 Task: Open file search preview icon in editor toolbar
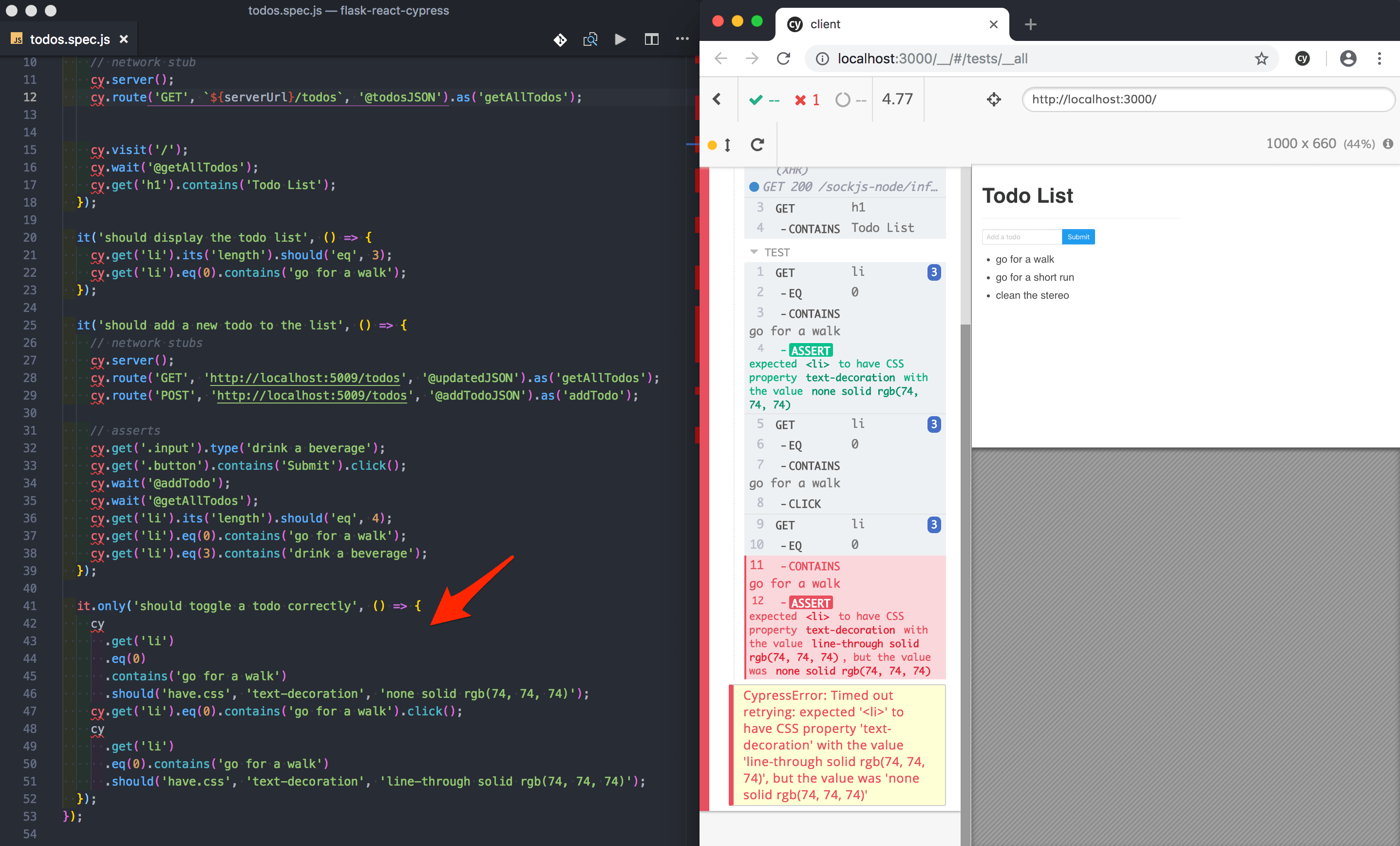(x=590, y=39)
